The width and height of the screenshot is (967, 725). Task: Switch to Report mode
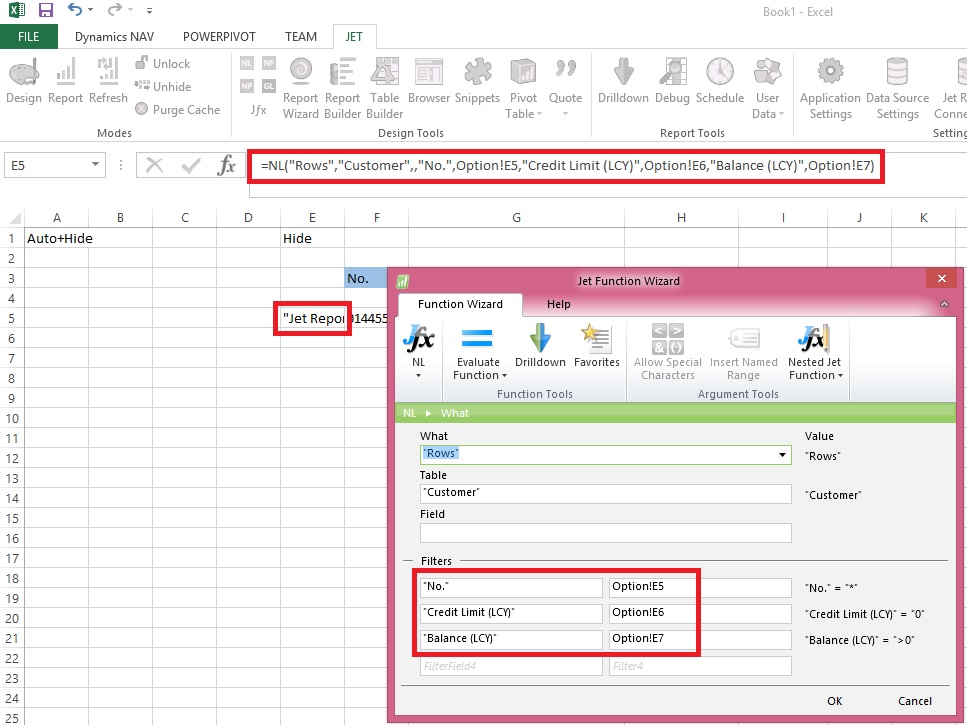[x=66, y=81]
